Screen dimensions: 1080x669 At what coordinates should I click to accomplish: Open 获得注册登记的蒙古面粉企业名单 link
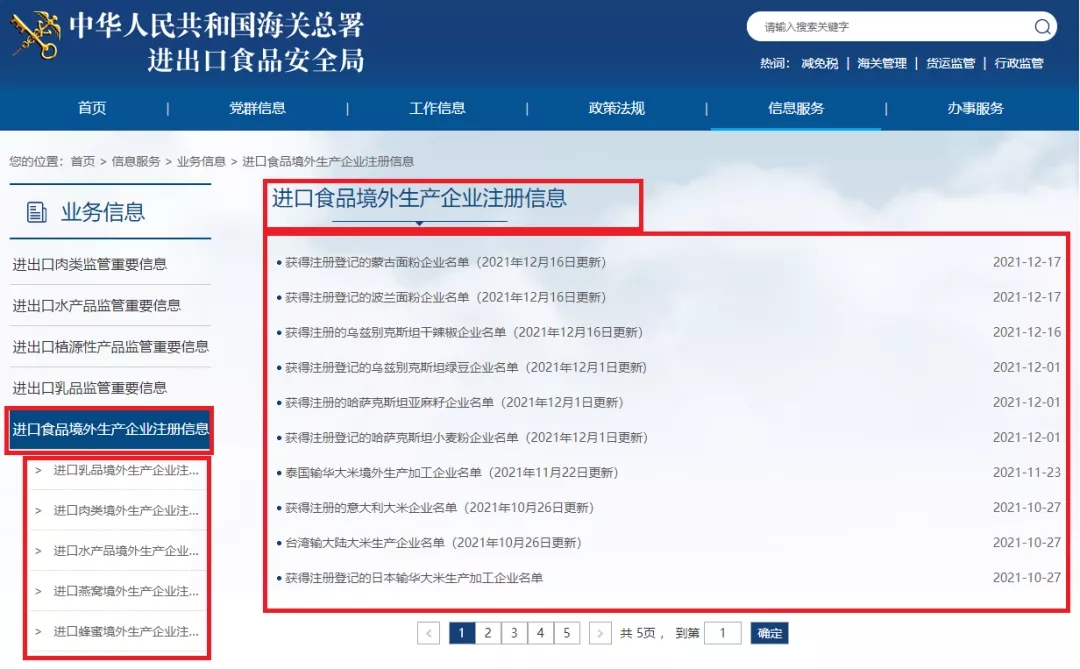(x=445, y=262)
